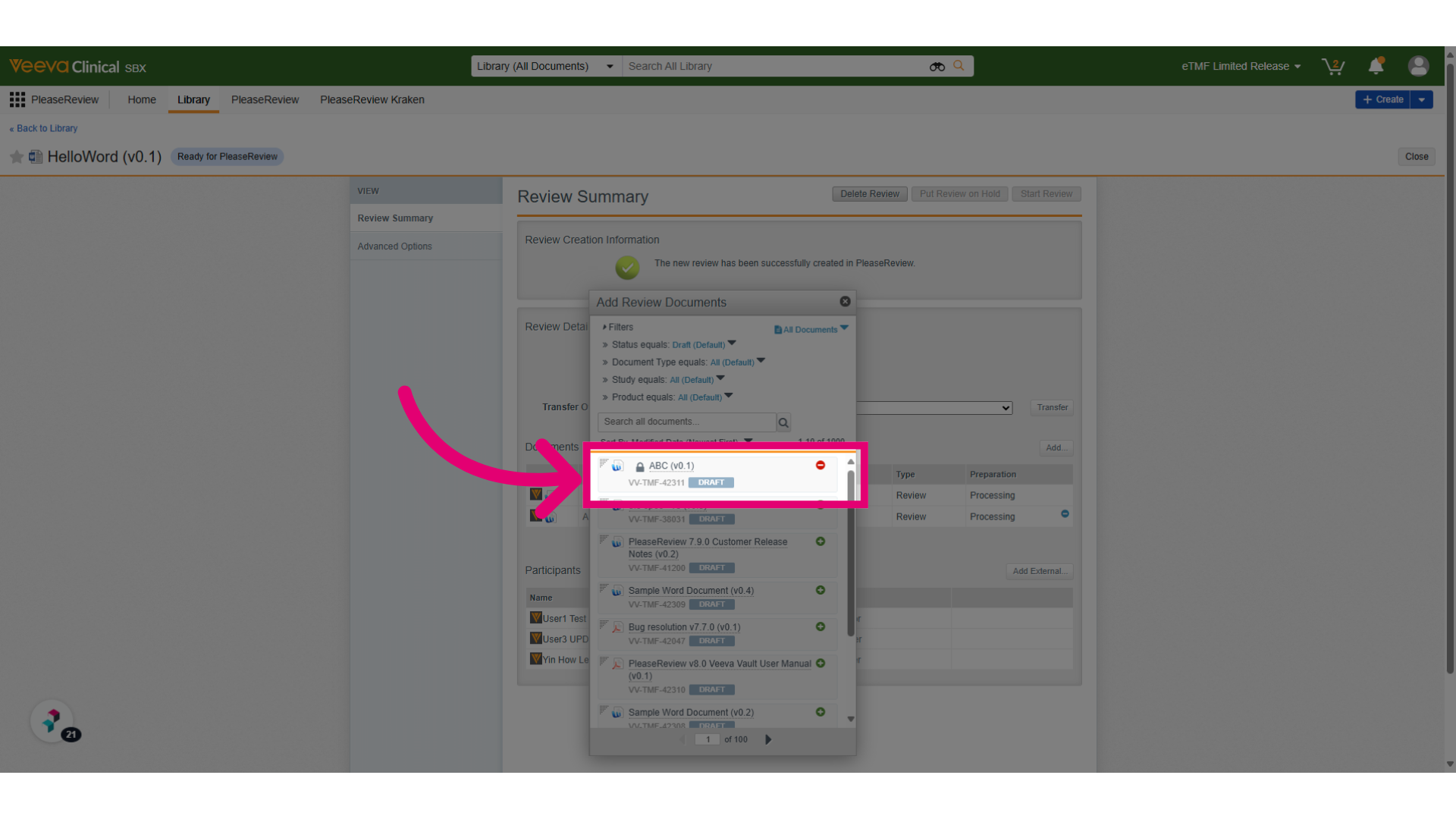Open the apps grid launcher icon
Screen dimensions: 1456x819
pyautogui.click(x=17, y=99)
